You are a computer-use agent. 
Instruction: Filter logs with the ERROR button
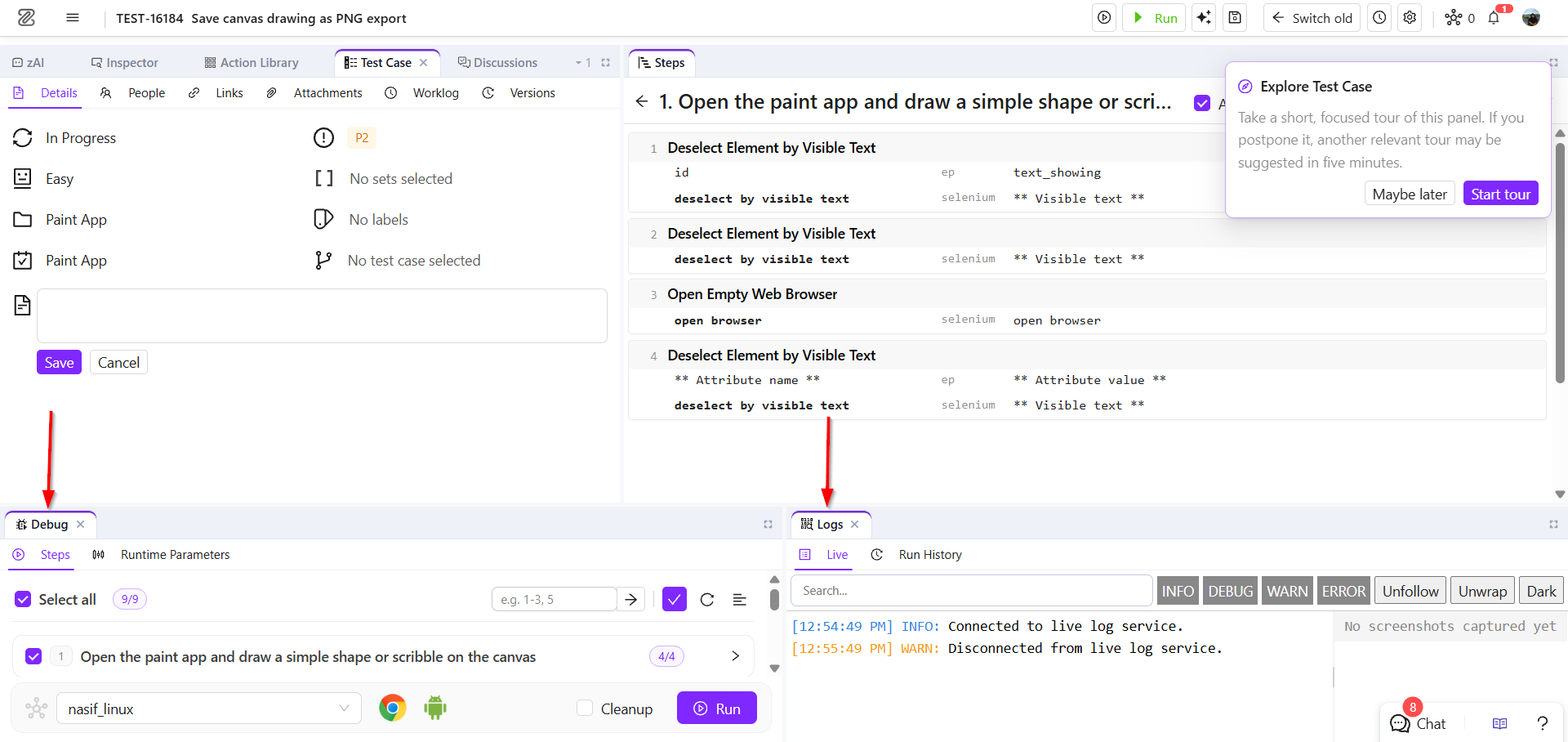[x=1343, y=591]
